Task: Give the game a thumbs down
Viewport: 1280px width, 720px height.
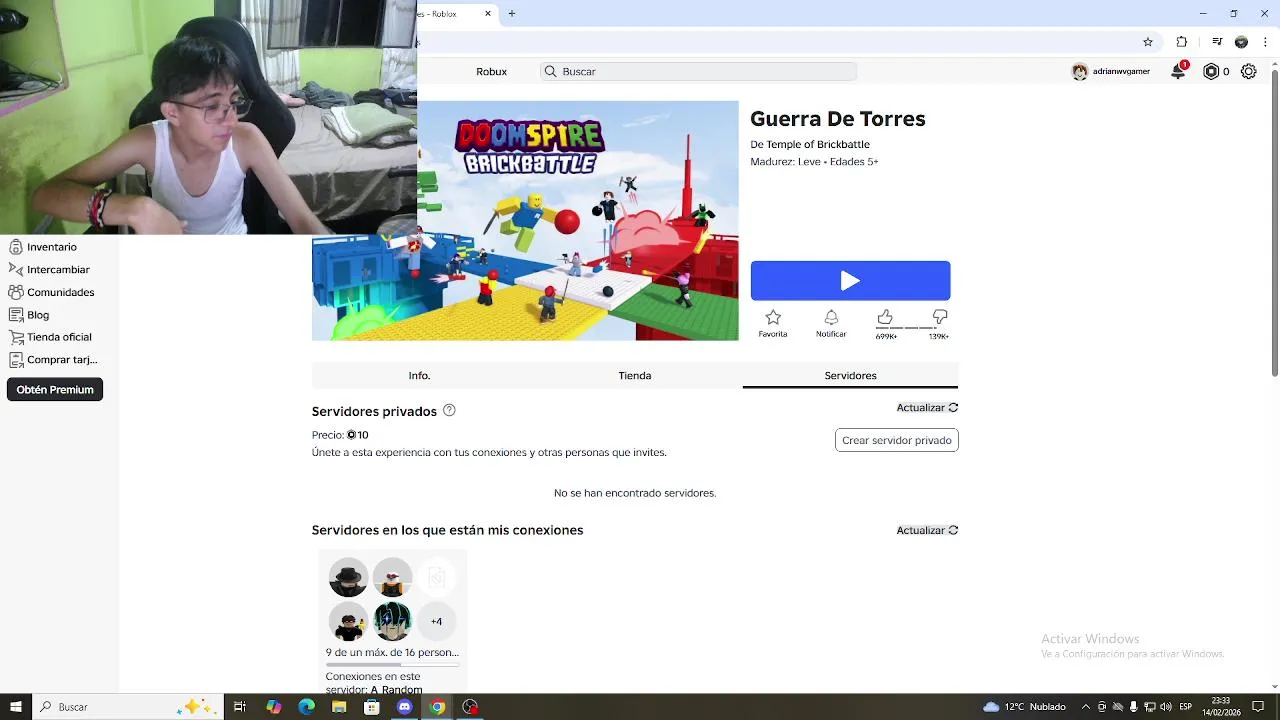Action: [x=939, y=318]
